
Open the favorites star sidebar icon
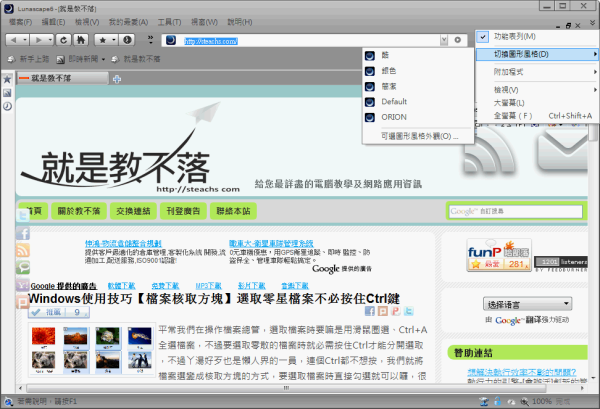click(7, 77)
